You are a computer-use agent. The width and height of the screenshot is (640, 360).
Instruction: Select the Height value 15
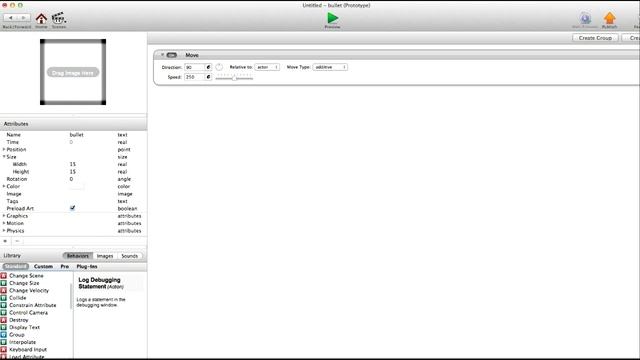pos(73,171)
